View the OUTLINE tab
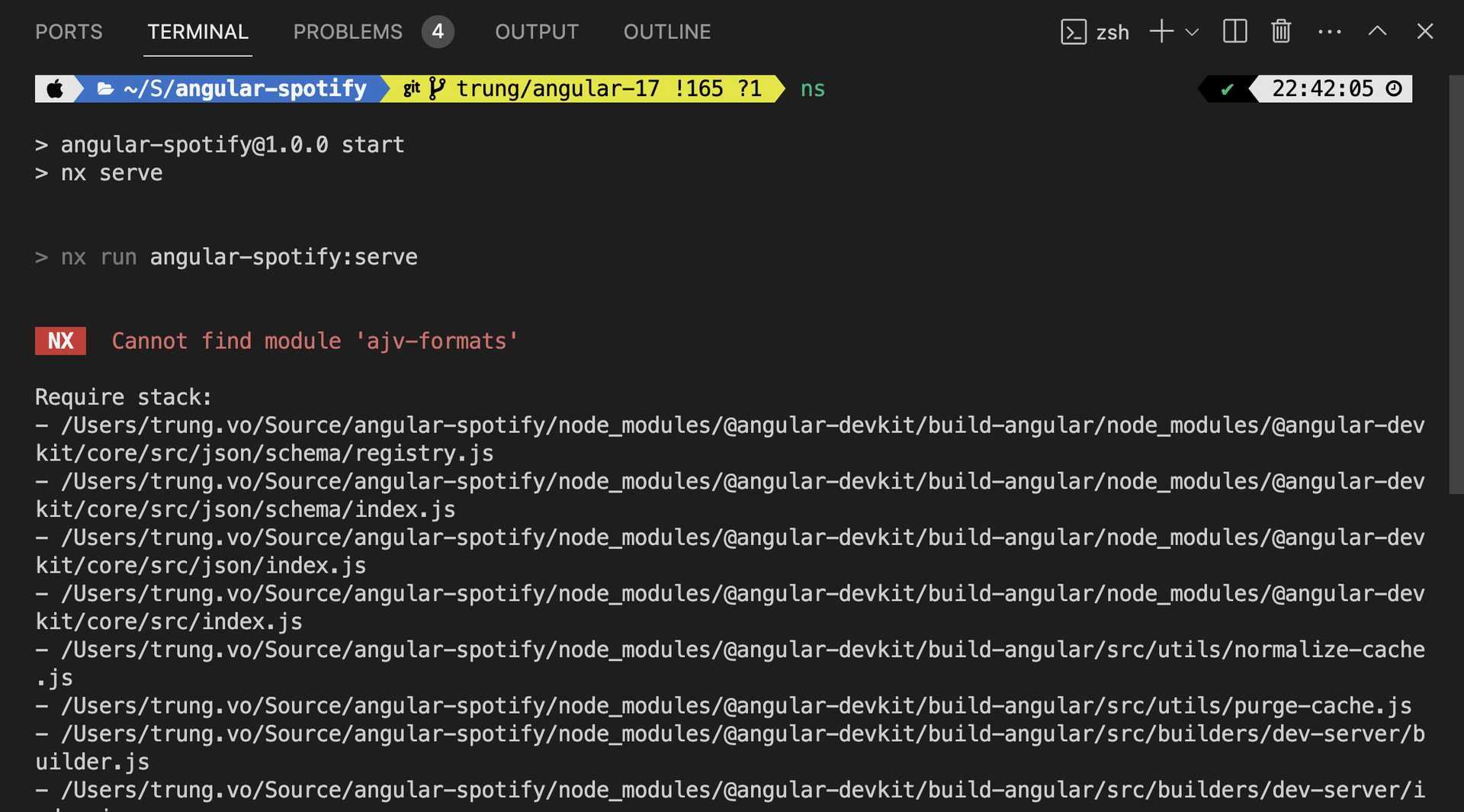The height and width of the screenshot is (812, 1464). 667,31
